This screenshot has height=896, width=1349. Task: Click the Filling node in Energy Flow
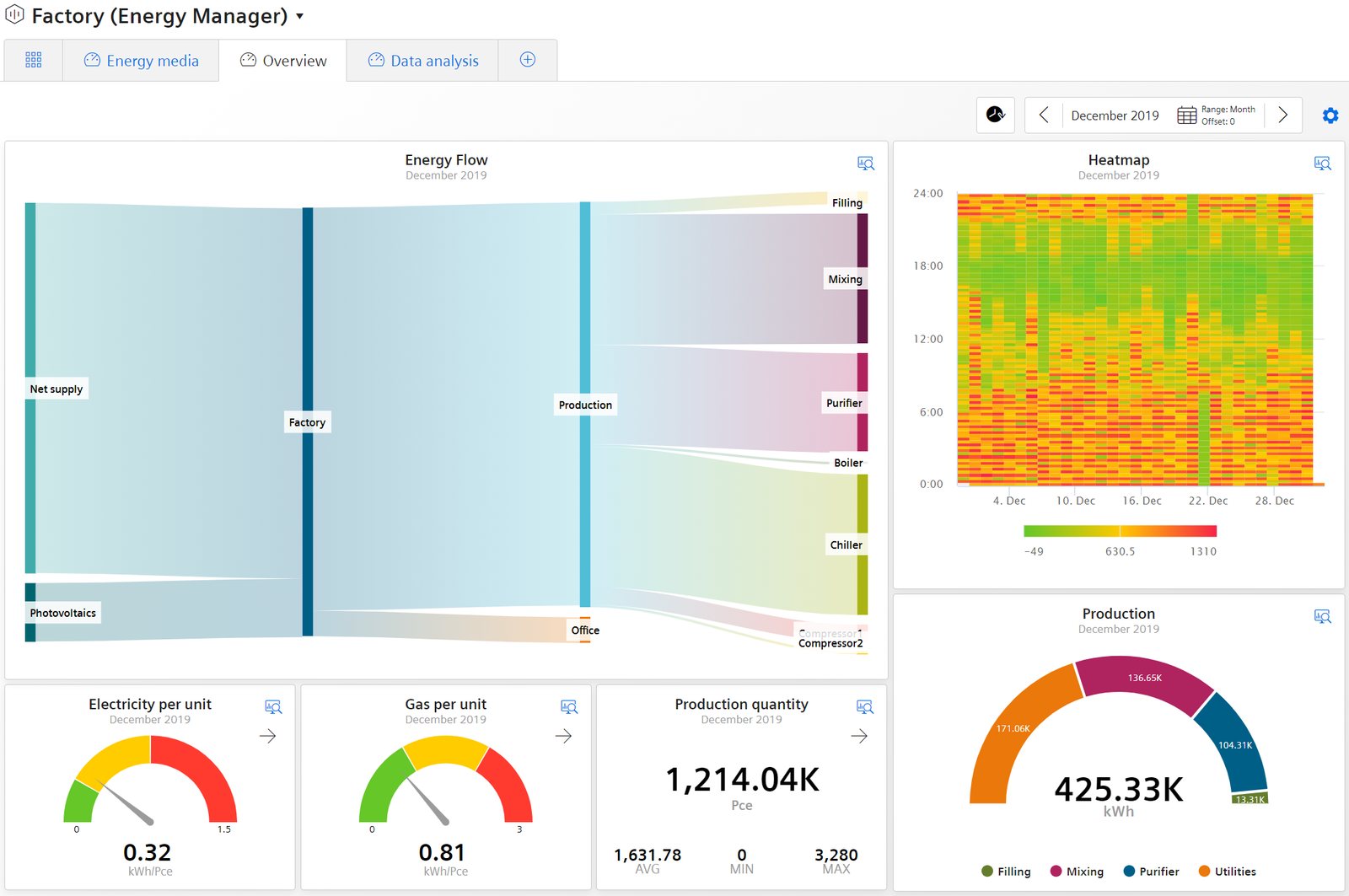tap(846, 202)
